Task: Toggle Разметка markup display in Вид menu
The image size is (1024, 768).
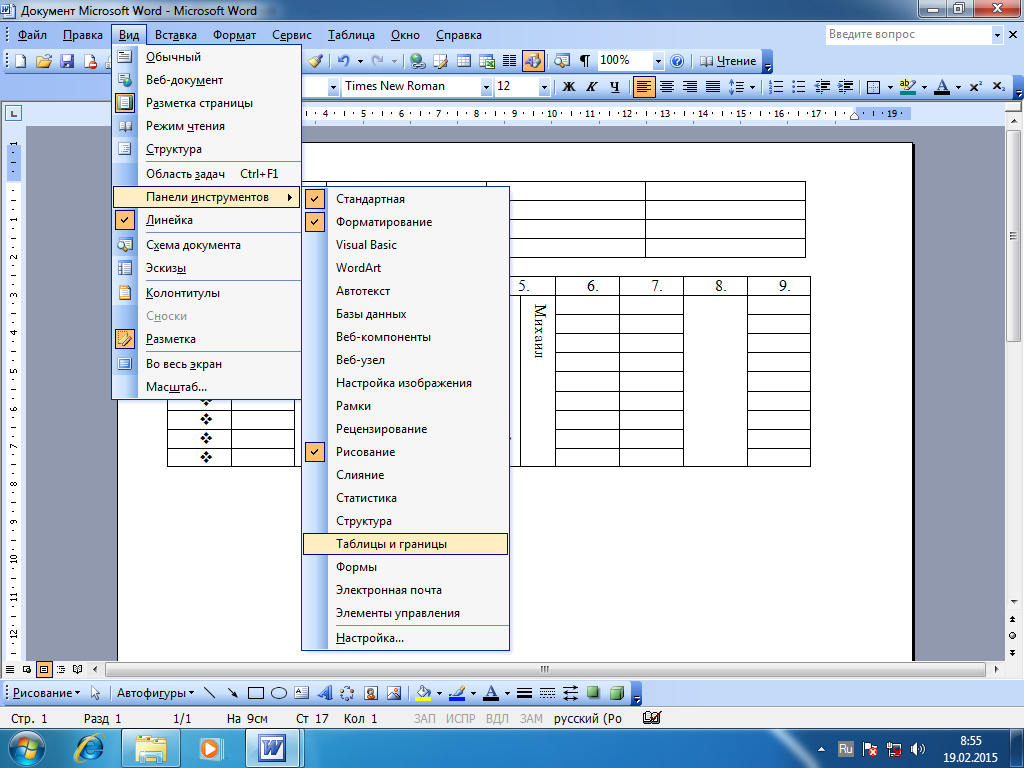Action: click(206, 339)
